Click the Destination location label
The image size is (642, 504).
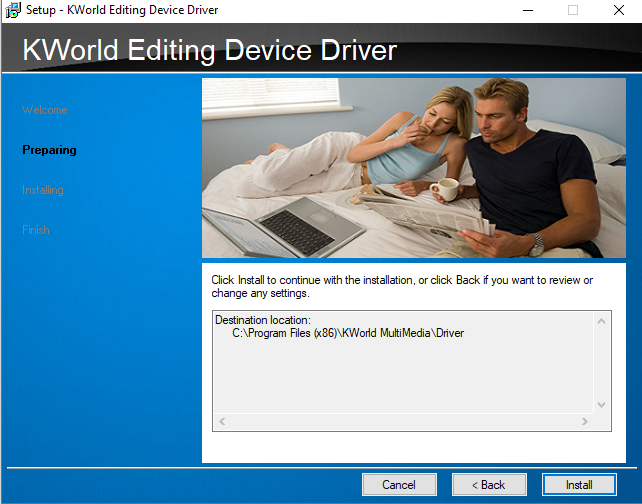point(263,320)
